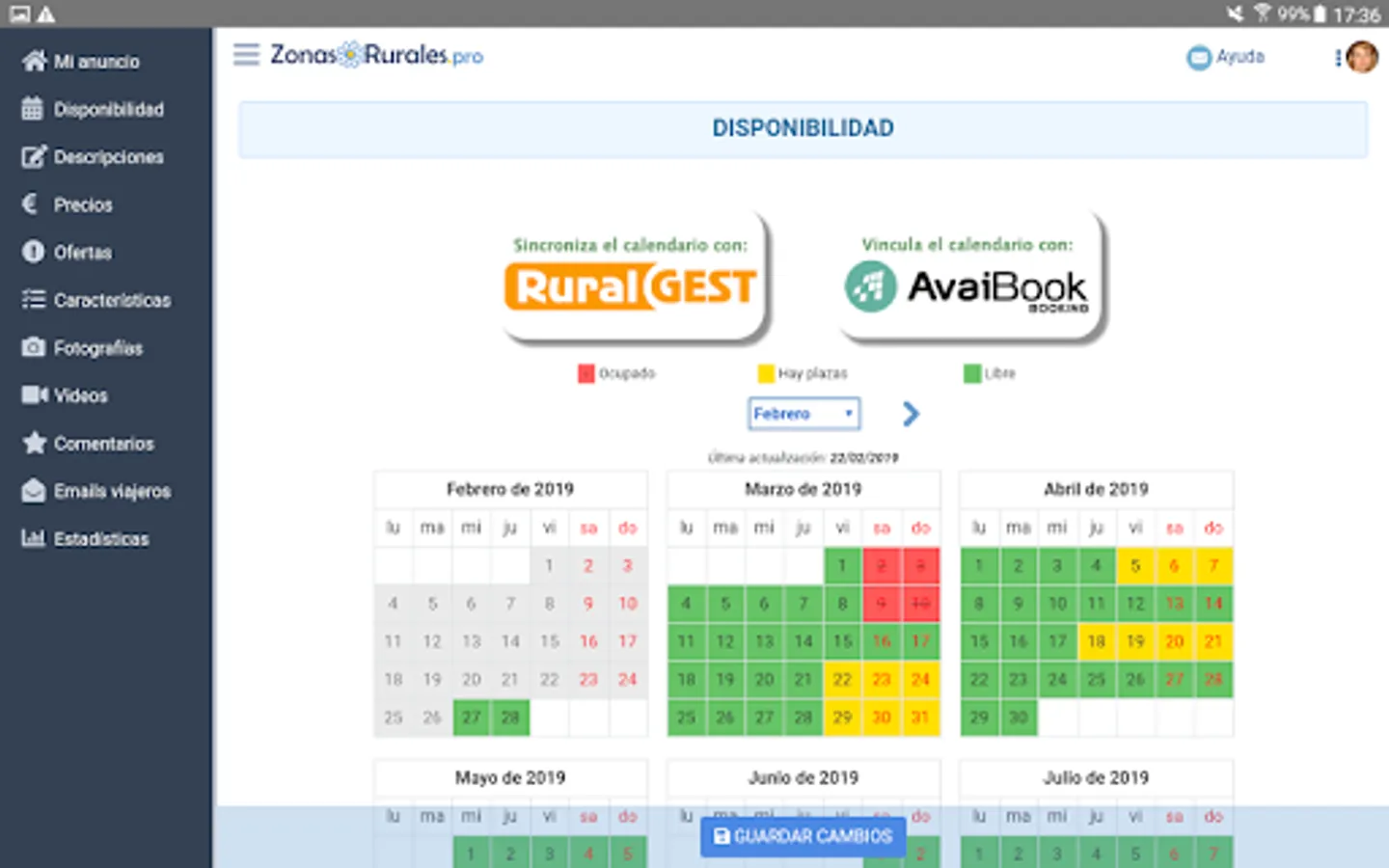Select March 15 in the calendar

pyautogui.click(x=842, y=641)
